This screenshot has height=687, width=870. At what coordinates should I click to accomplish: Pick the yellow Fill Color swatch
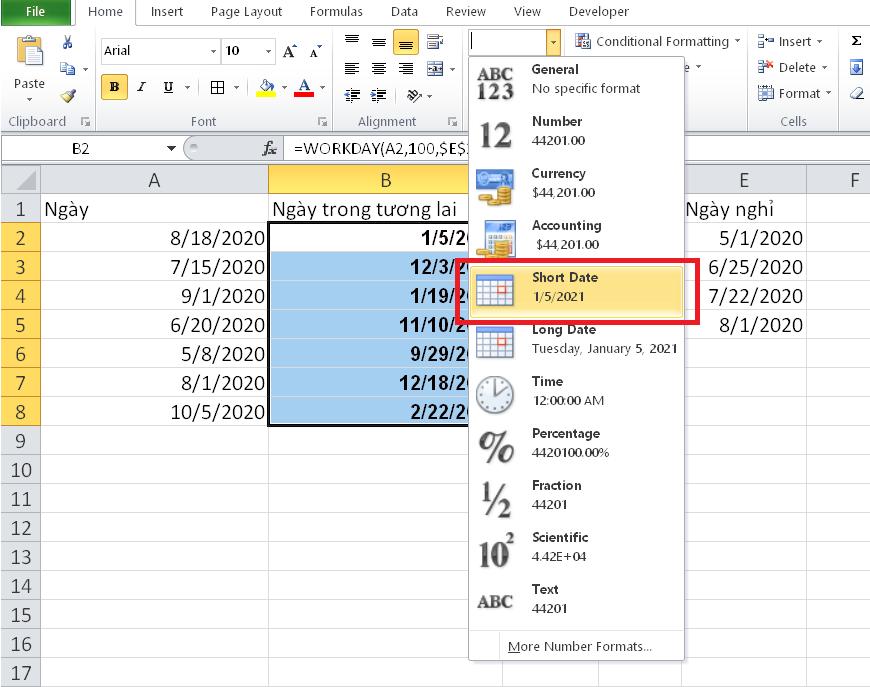pyautogui.click(x=268, y=88)
